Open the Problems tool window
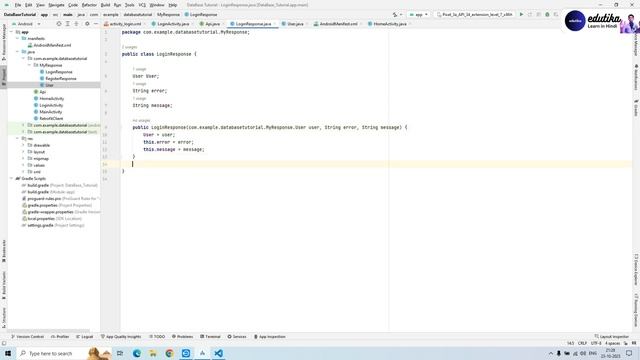Viewport: 640px width, 360px height. (x=182, y=337)
